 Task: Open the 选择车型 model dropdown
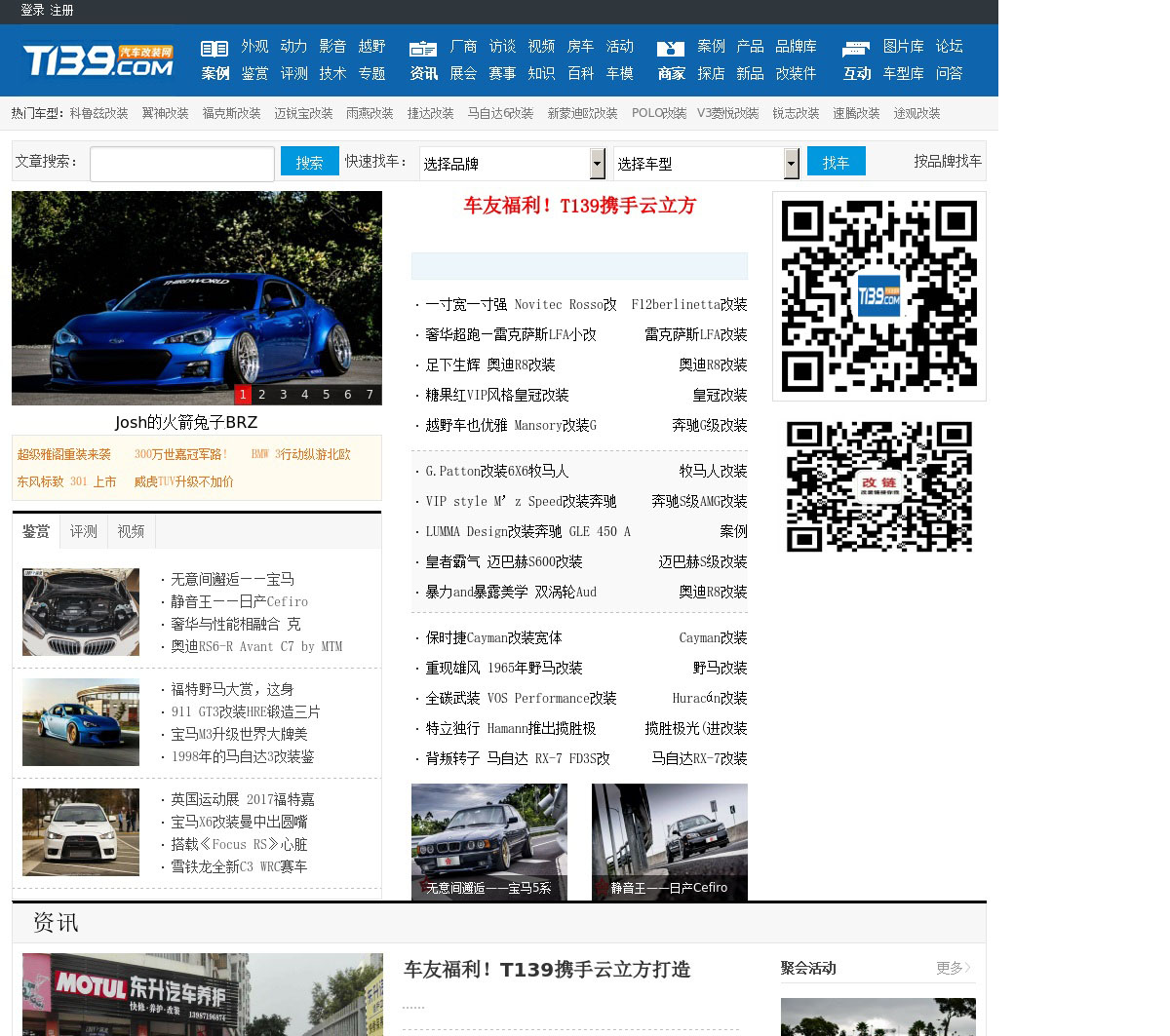pyautogui.click(x=706, y=164)
